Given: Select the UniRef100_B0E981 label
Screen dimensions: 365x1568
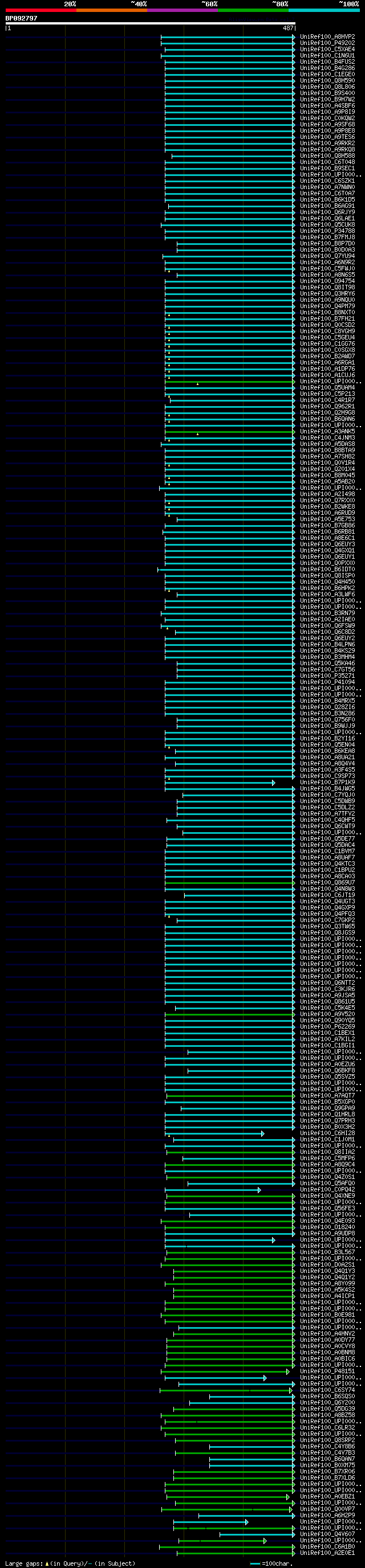Looking at the screenshot, I should click(327, 1315).
